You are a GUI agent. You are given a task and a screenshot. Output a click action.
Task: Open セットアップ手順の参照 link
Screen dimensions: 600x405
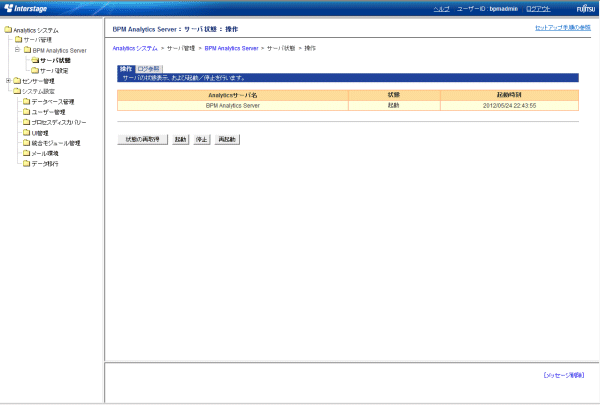pos(562,28)
